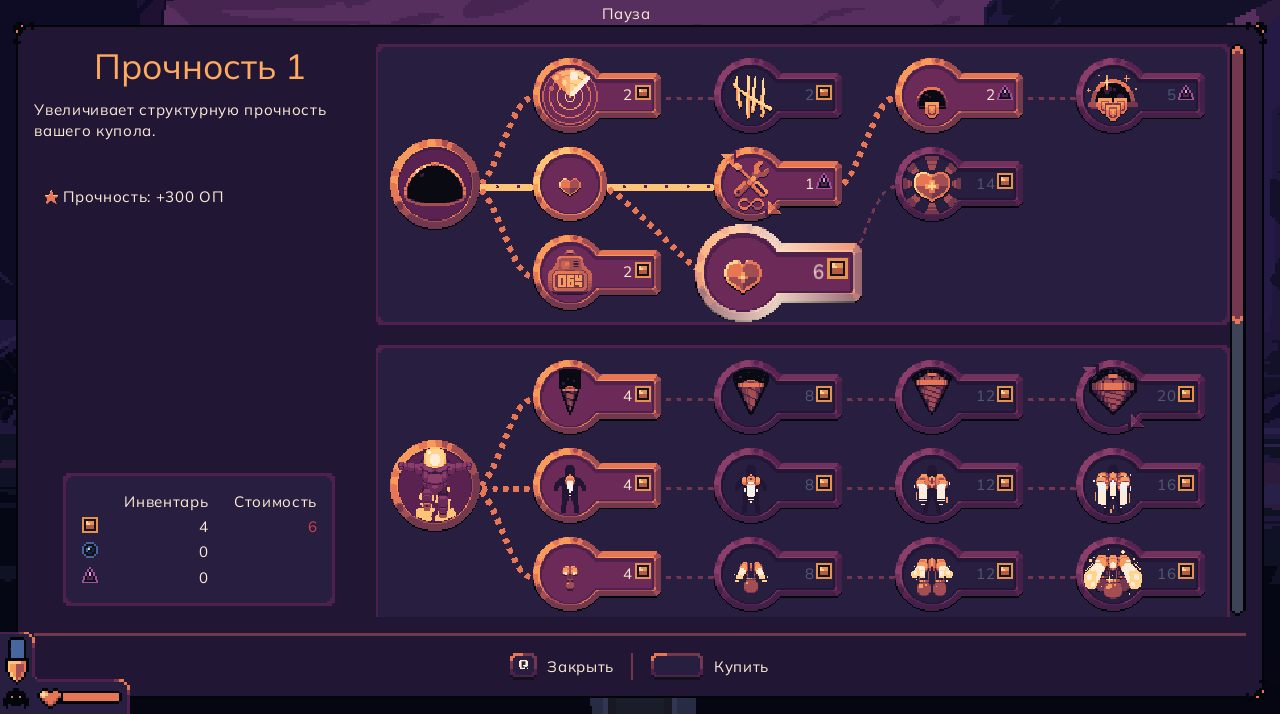
Task: Select the 064 counter device upgrade
Action: 570,272
